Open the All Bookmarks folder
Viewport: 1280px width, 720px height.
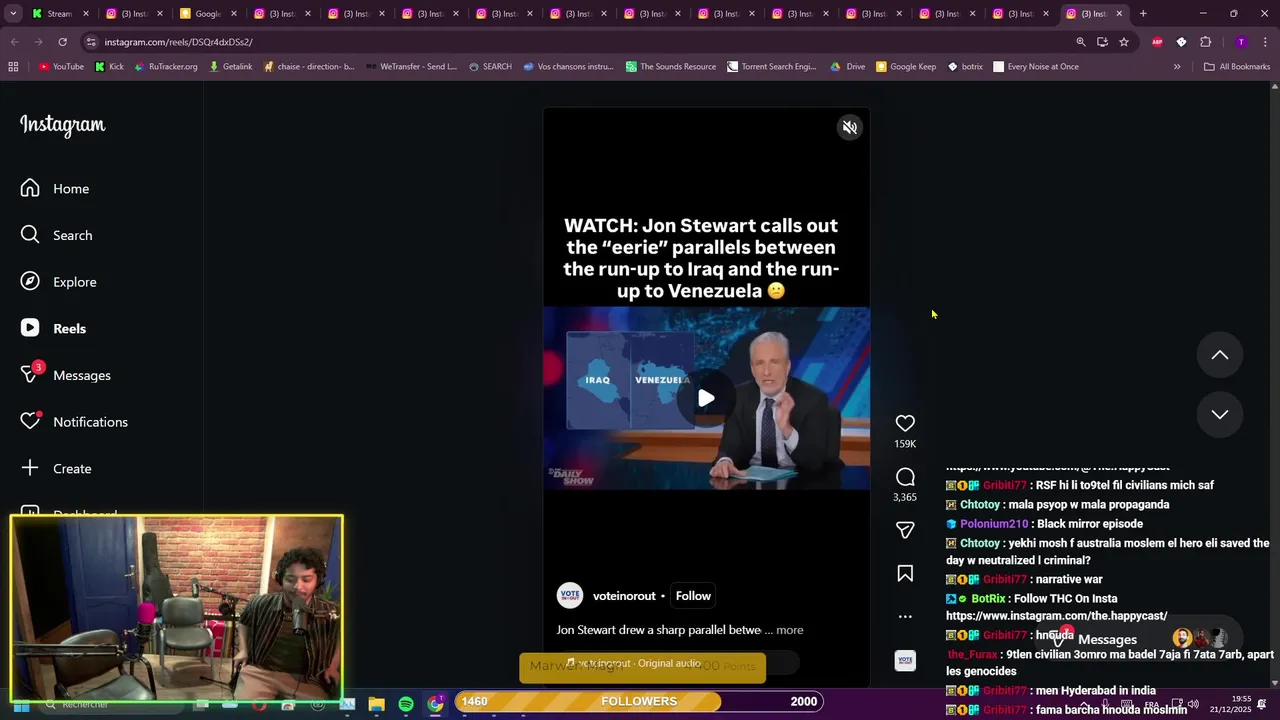1237,67
